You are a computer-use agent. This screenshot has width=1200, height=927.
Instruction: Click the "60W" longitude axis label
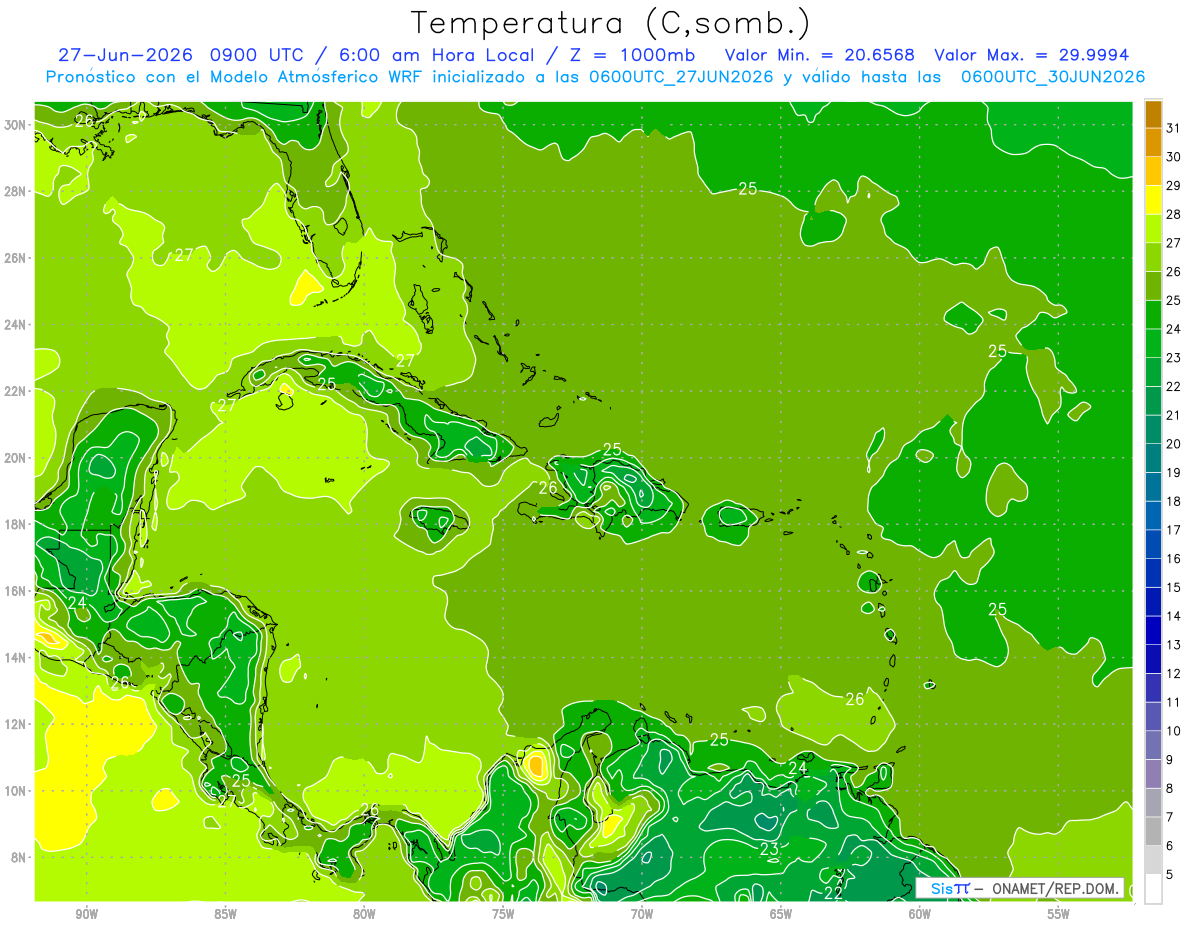coord(920,914)
